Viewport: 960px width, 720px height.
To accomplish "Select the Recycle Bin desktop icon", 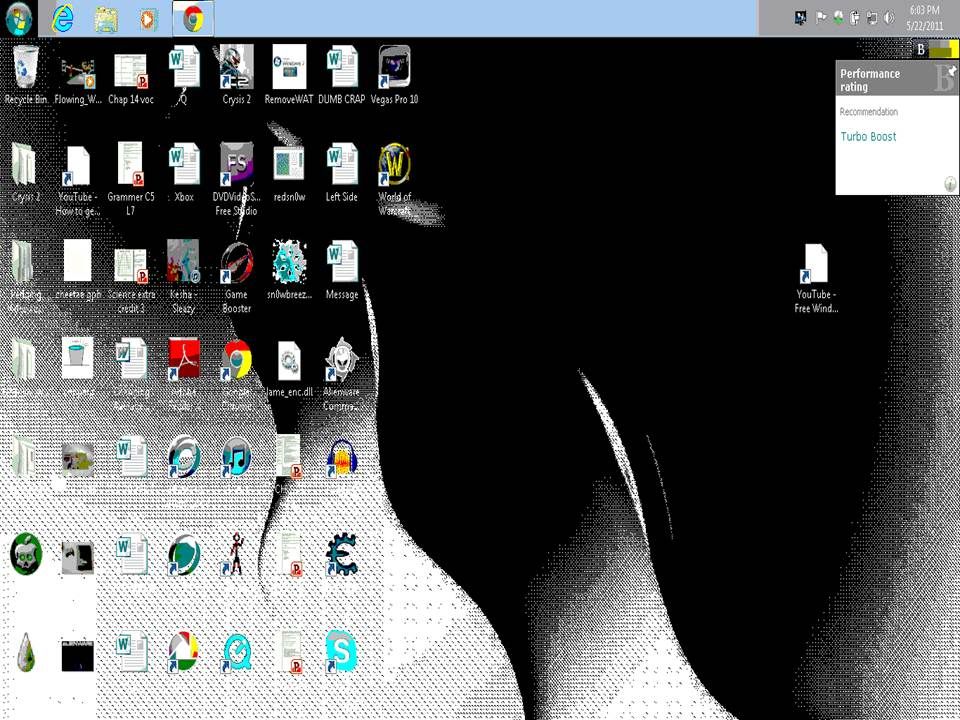I will (26, 69).
